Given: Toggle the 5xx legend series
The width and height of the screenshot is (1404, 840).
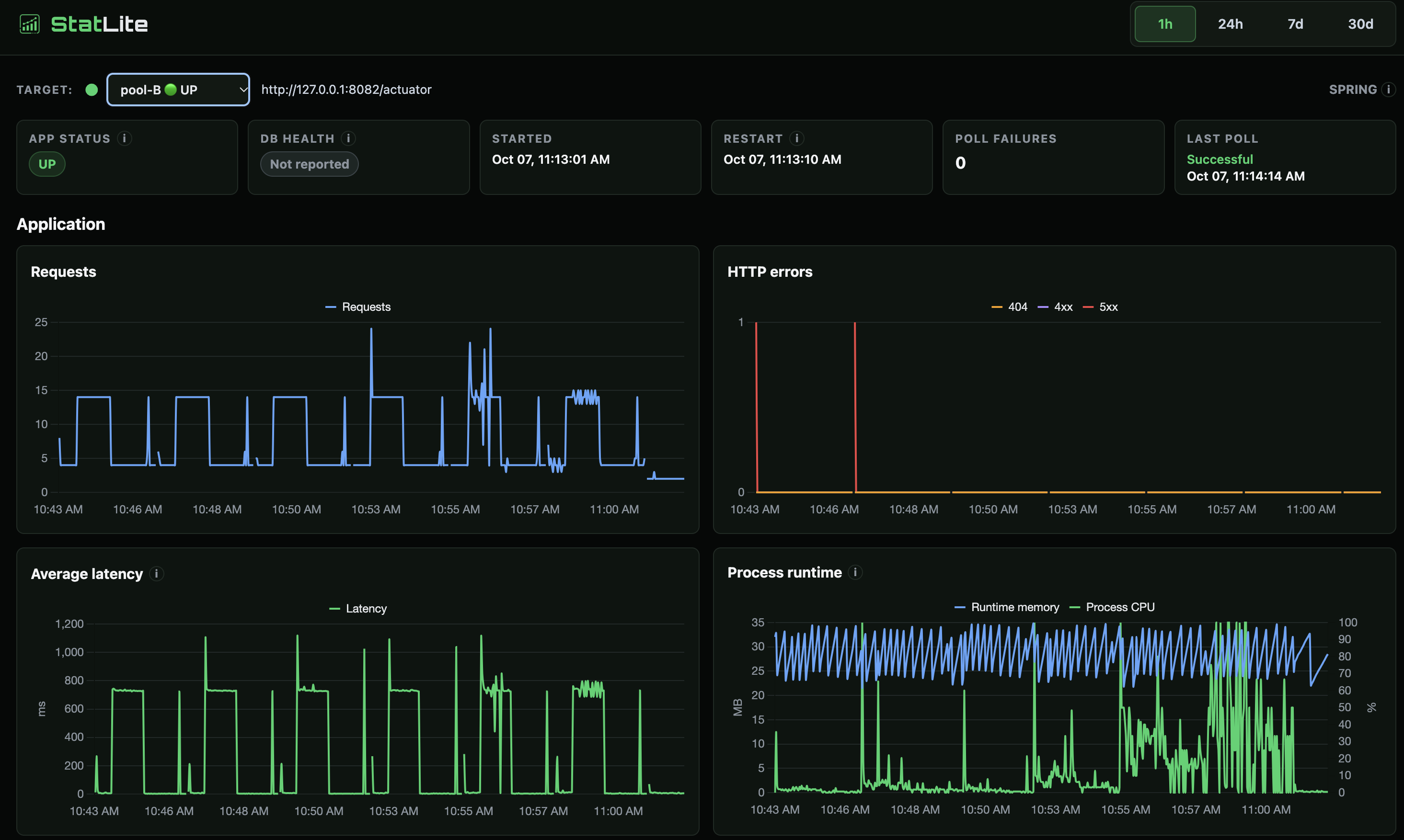Looking at the screenshot, I should pyautogui.click(x=1100, y=307).
